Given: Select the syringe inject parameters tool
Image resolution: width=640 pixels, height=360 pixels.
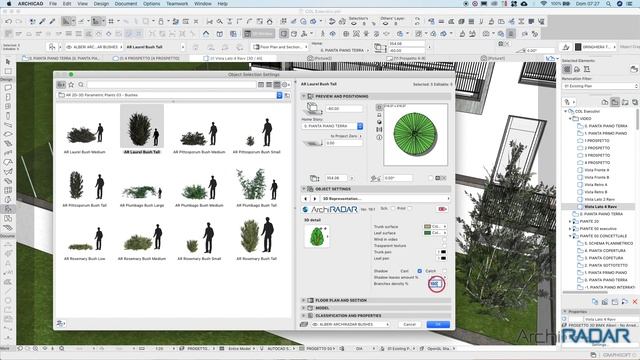Looking at the screenshot, I should pyautogui.click(x=52, y=21).
